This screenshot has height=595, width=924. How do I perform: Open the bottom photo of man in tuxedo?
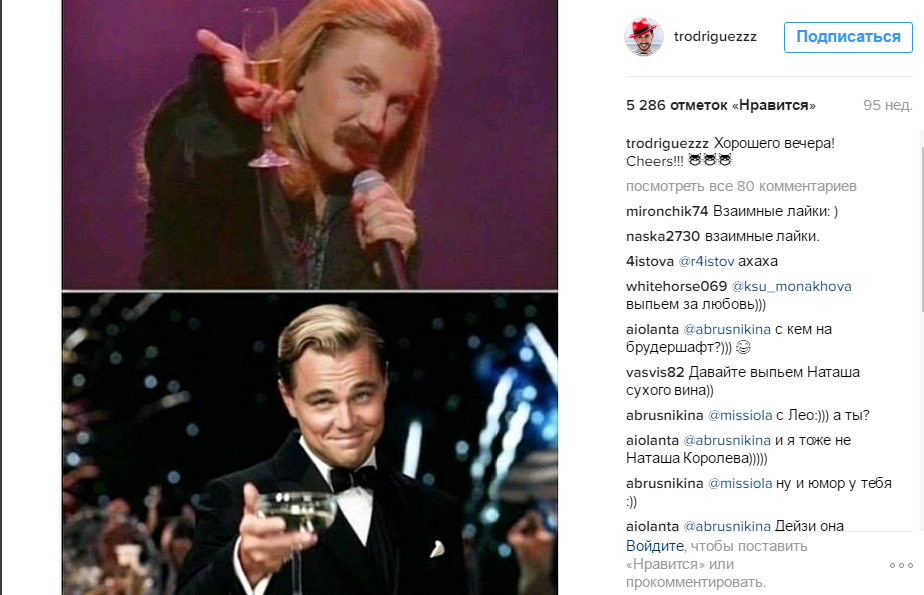point(309,444)
